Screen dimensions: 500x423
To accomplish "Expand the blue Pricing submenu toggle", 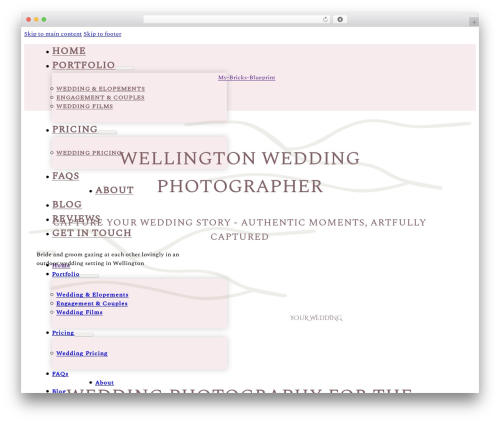I will [x=84, y=335].
